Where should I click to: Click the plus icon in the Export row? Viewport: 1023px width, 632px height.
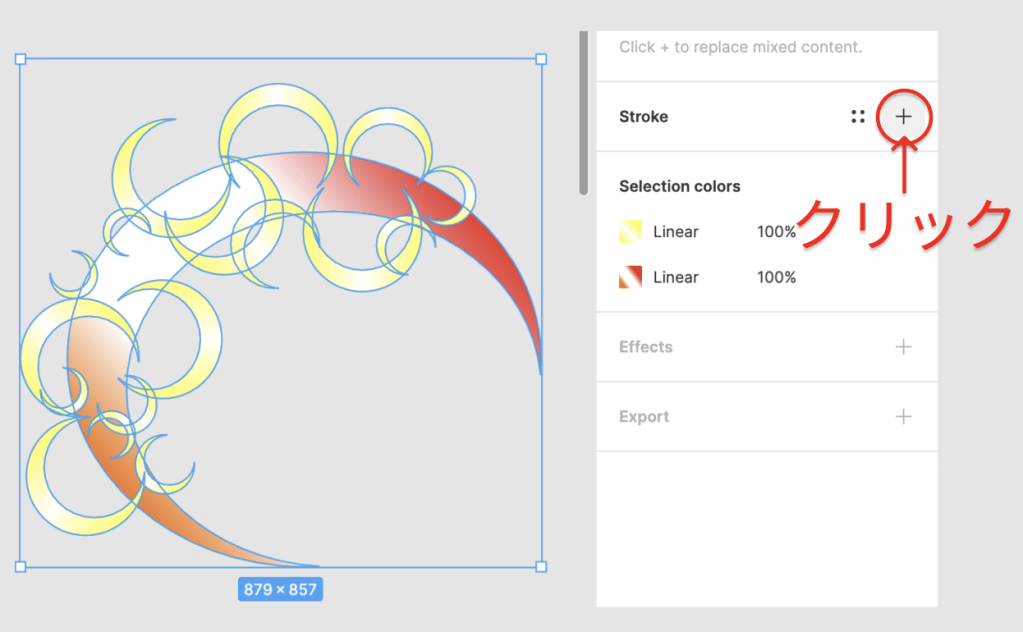point(903,417)
